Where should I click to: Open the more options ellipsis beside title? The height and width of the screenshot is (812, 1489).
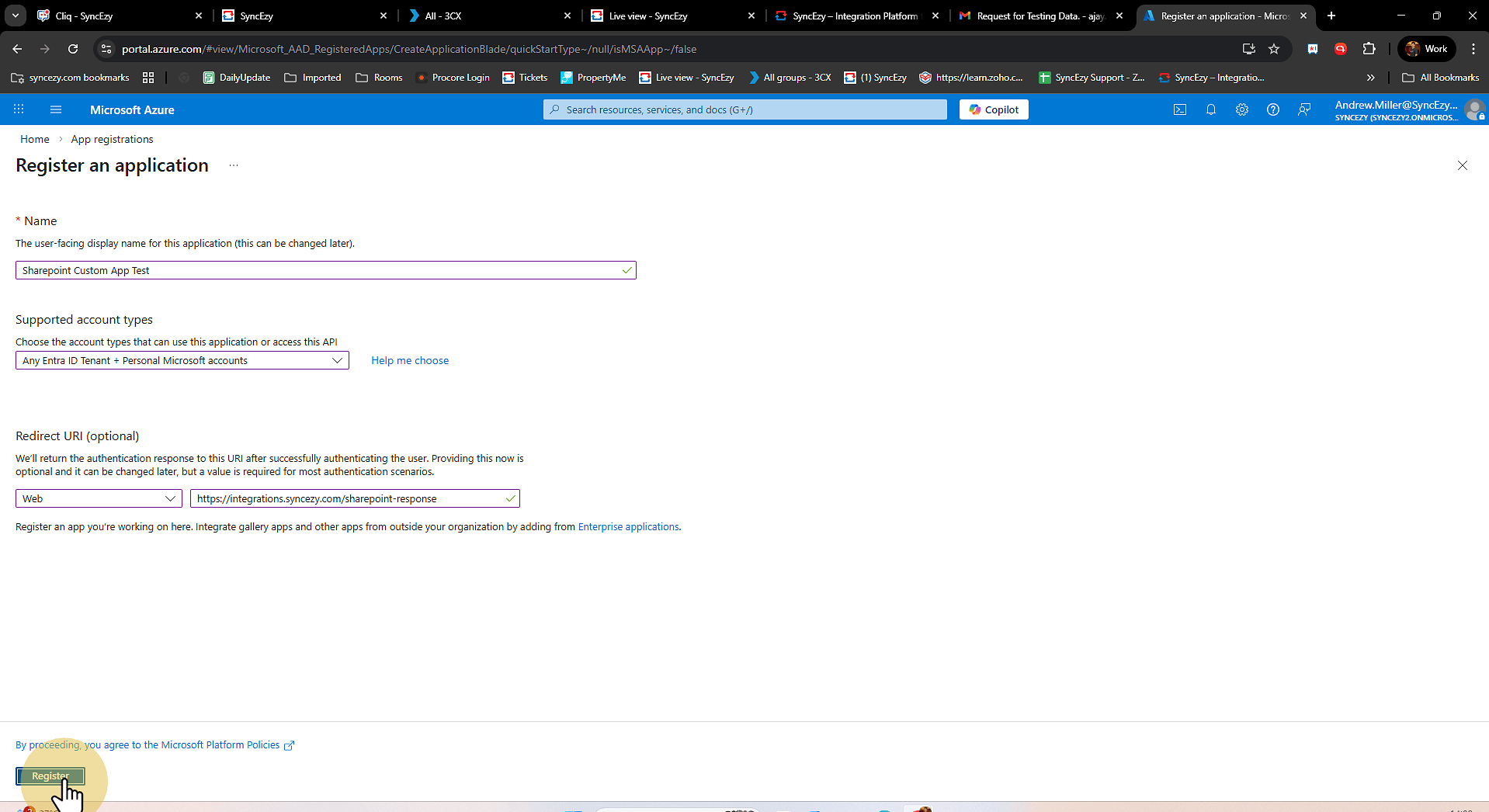(x=234, y=165)
